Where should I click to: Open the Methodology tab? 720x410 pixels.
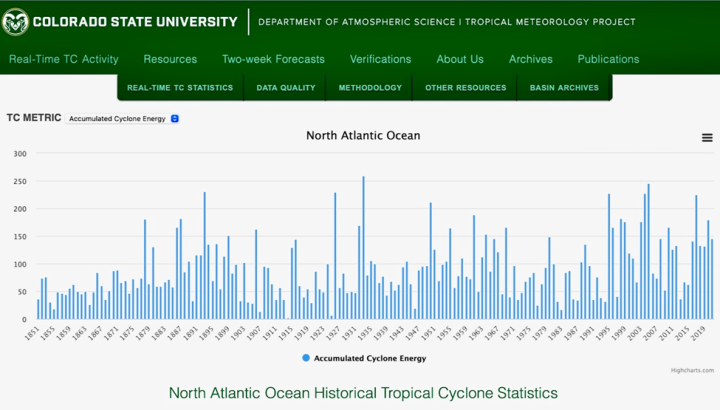(x=370, y=88)
